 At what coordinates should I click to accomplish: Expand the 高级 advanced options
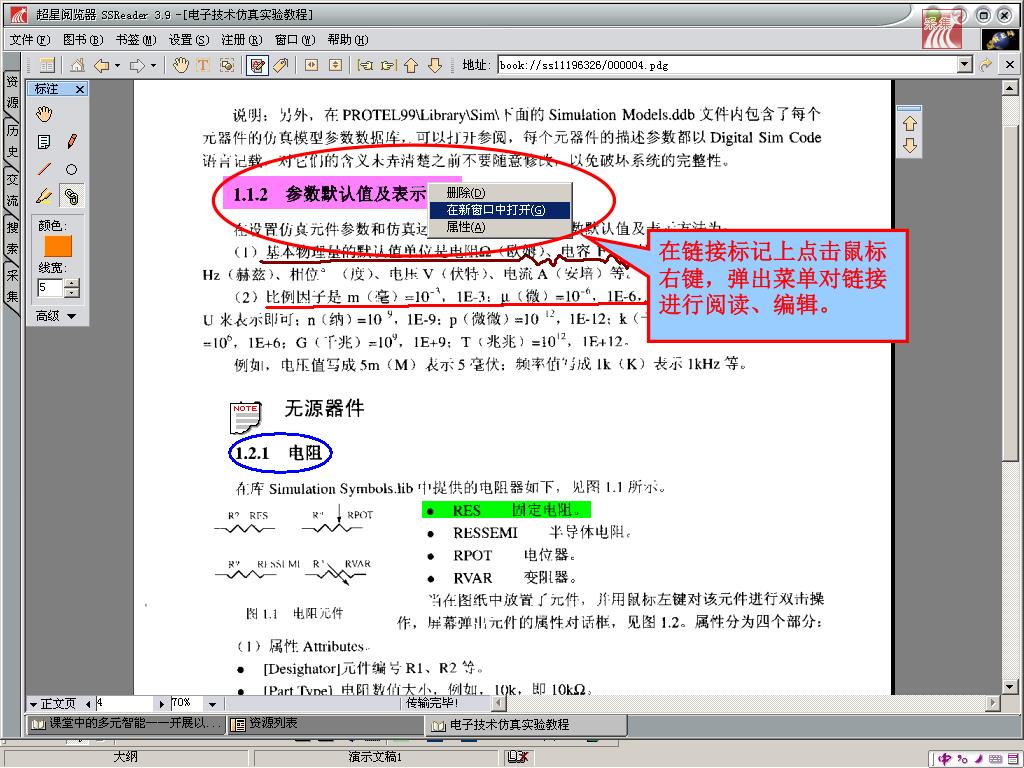coord(56,316)
